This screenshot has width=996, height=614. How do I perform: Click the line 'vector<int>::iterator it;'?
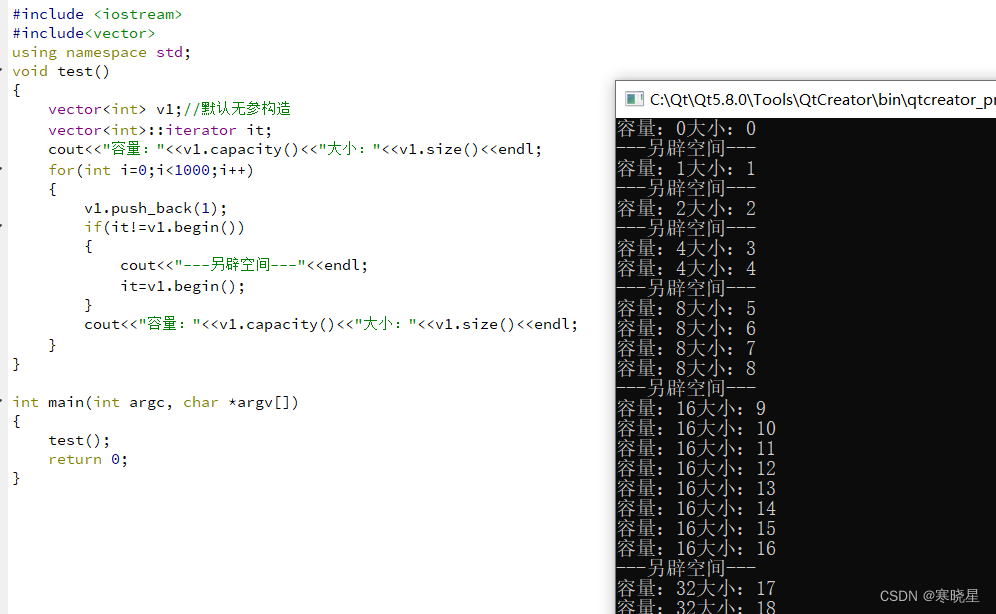pos(160,130)
